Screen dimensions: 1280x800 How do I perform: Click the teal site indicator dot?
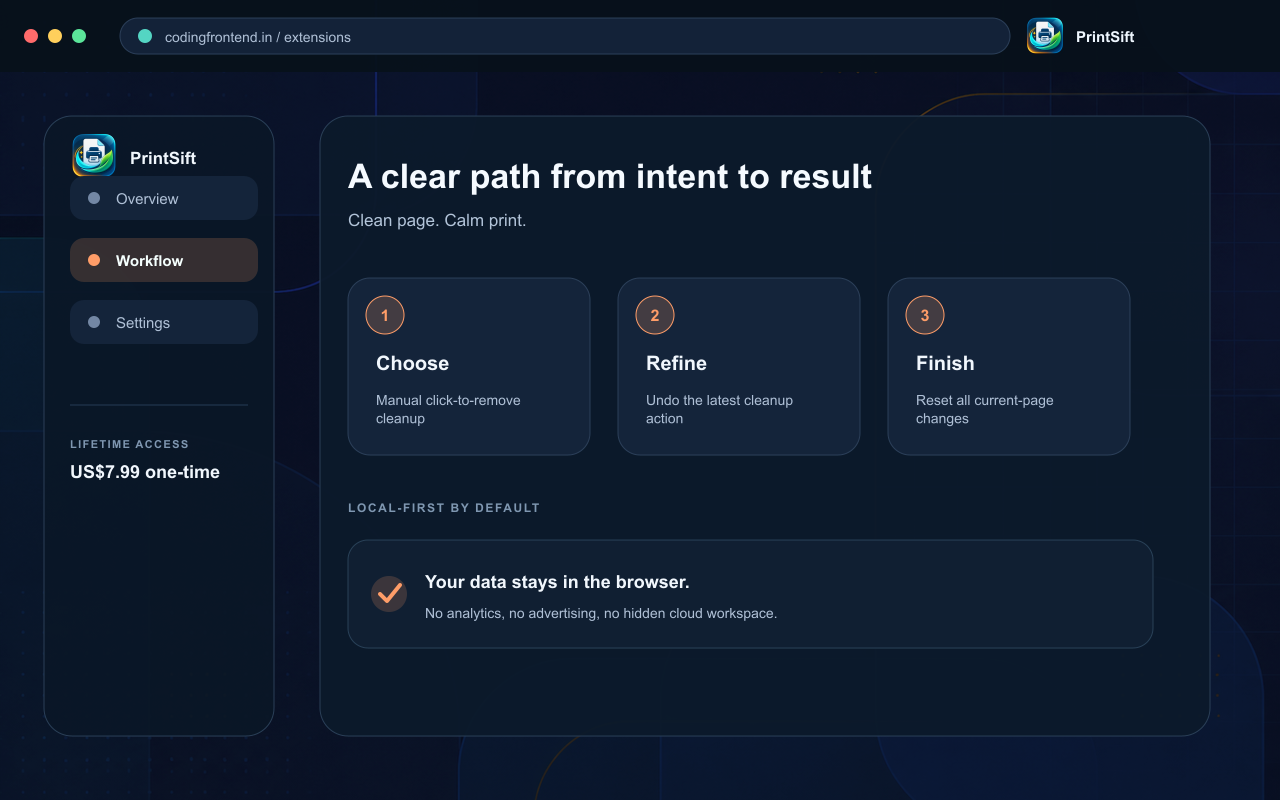click(145, 36)
